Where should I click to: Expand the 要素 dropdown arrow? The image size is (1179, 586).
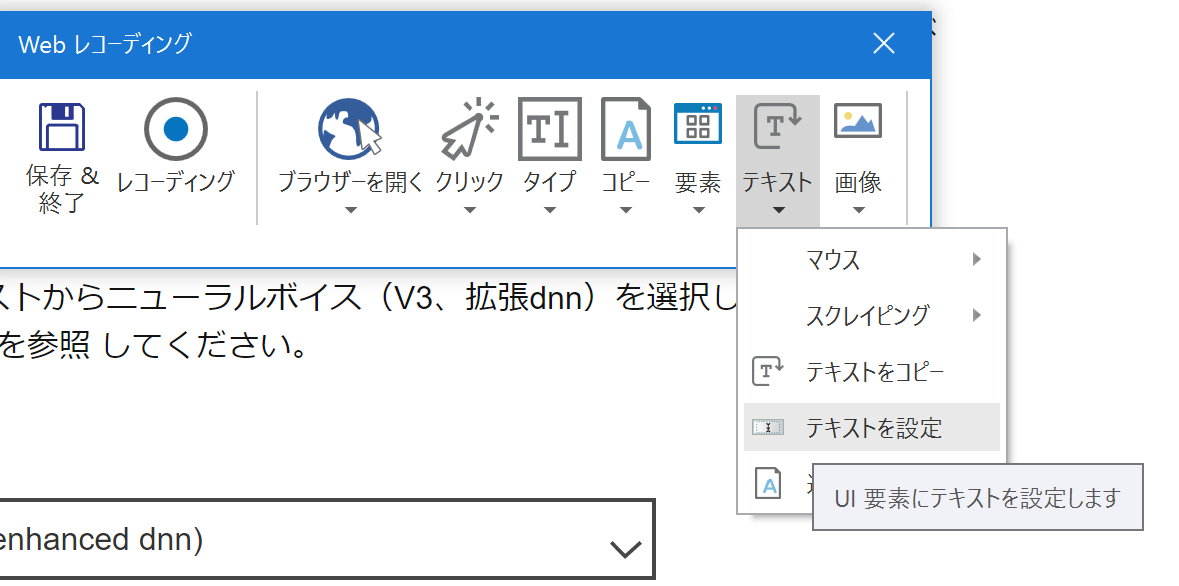(699, 211)
